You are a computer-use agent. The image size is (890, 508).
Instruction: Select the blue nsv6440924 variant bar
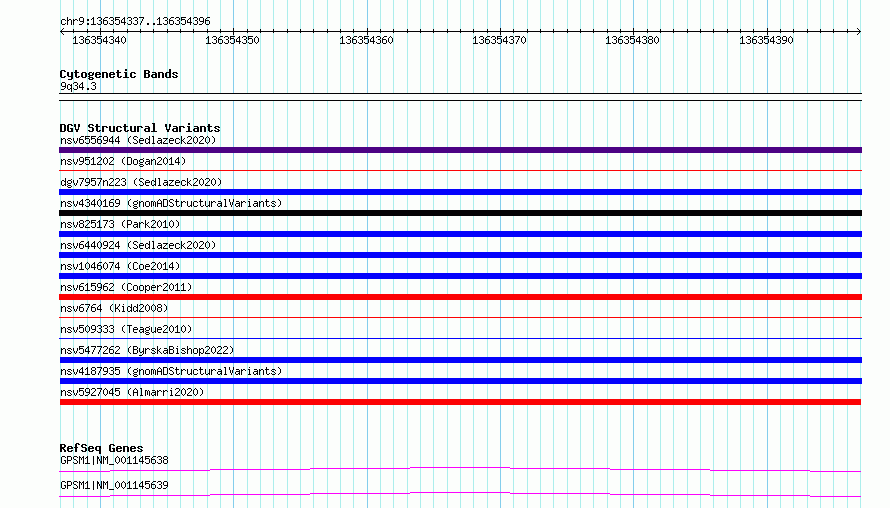[460, 255]
